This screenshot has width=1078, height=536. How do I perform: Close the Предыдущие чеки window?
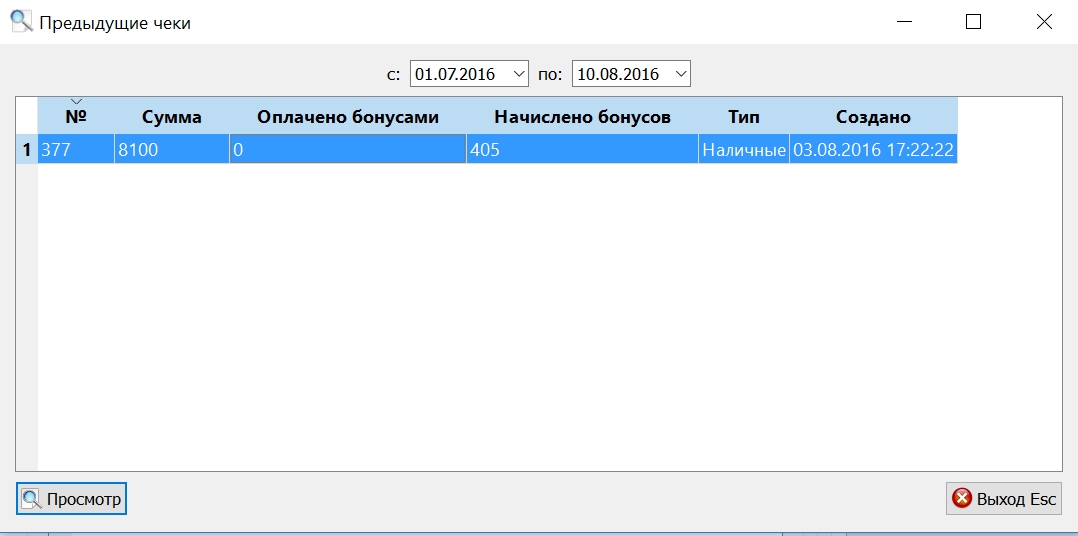1044,22
